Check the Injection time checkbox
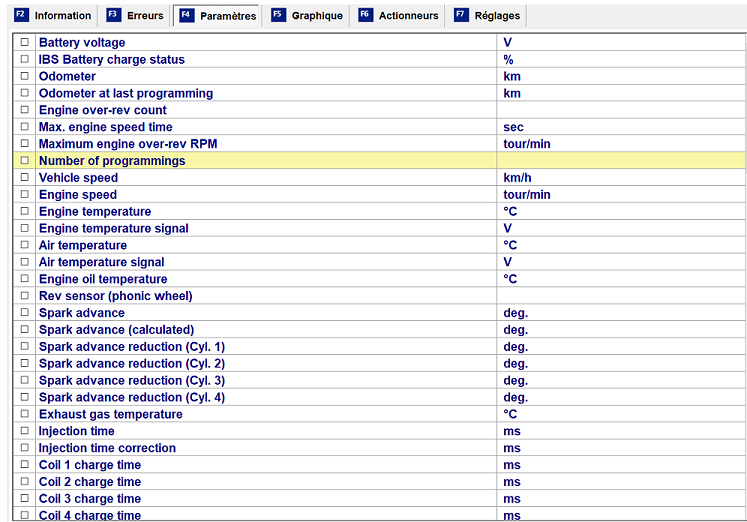Image resolution: width=747 pixels, height=522 pixels. (25, 431)
